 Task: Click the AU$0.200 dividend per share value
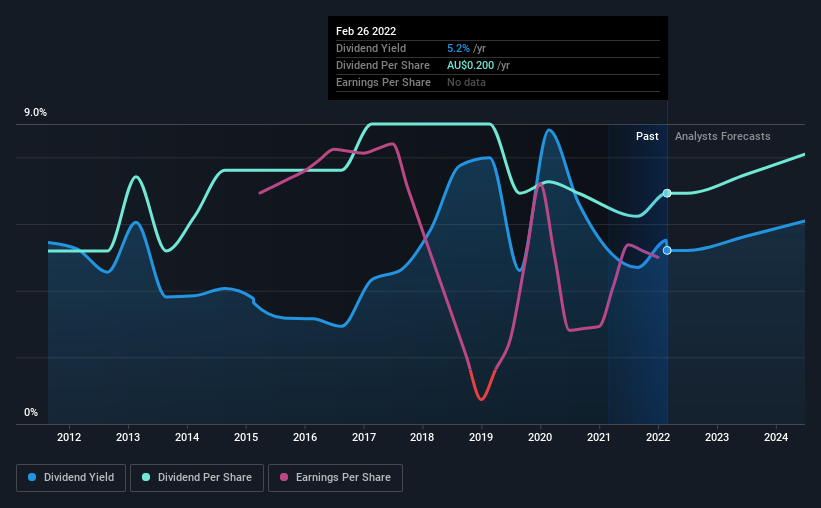[470, 65]
